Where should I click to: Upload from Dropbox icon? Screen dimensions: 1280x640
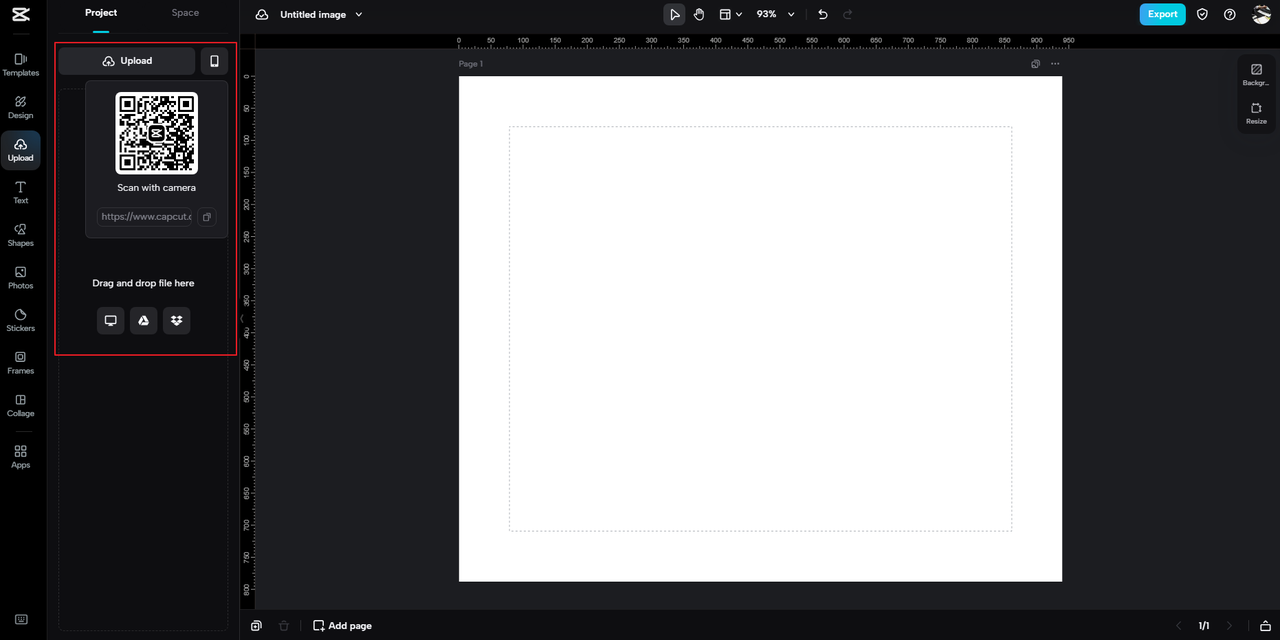point(177,320)
